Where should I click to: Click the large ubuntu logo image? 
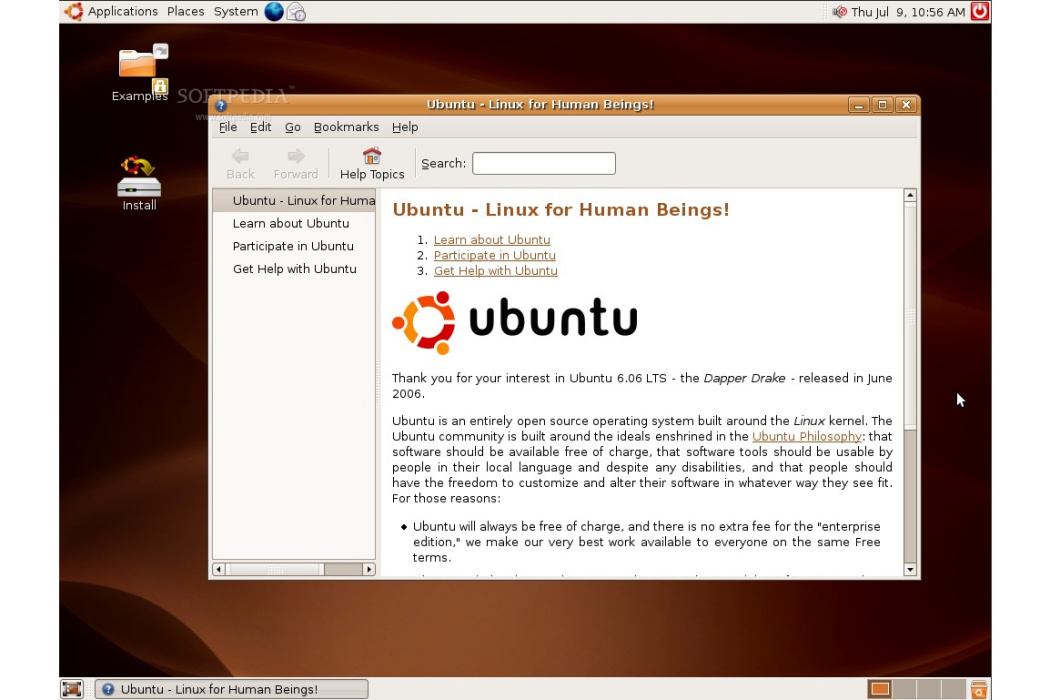point(514,322)
